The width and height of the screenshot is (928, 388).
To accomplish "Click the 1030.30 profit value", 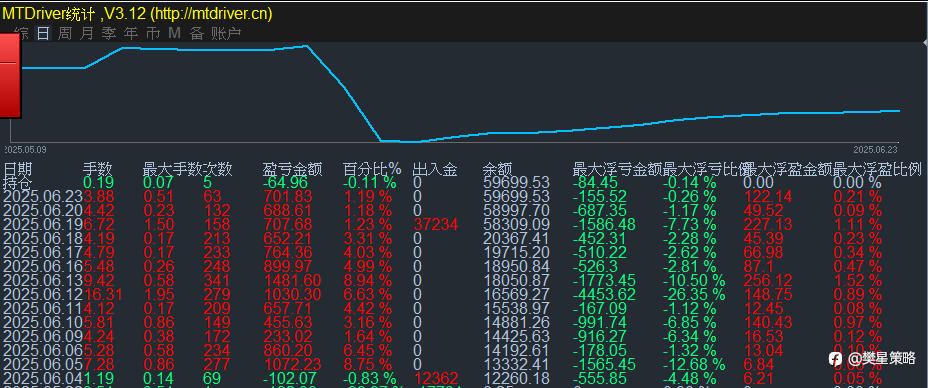I will [291, 295].
